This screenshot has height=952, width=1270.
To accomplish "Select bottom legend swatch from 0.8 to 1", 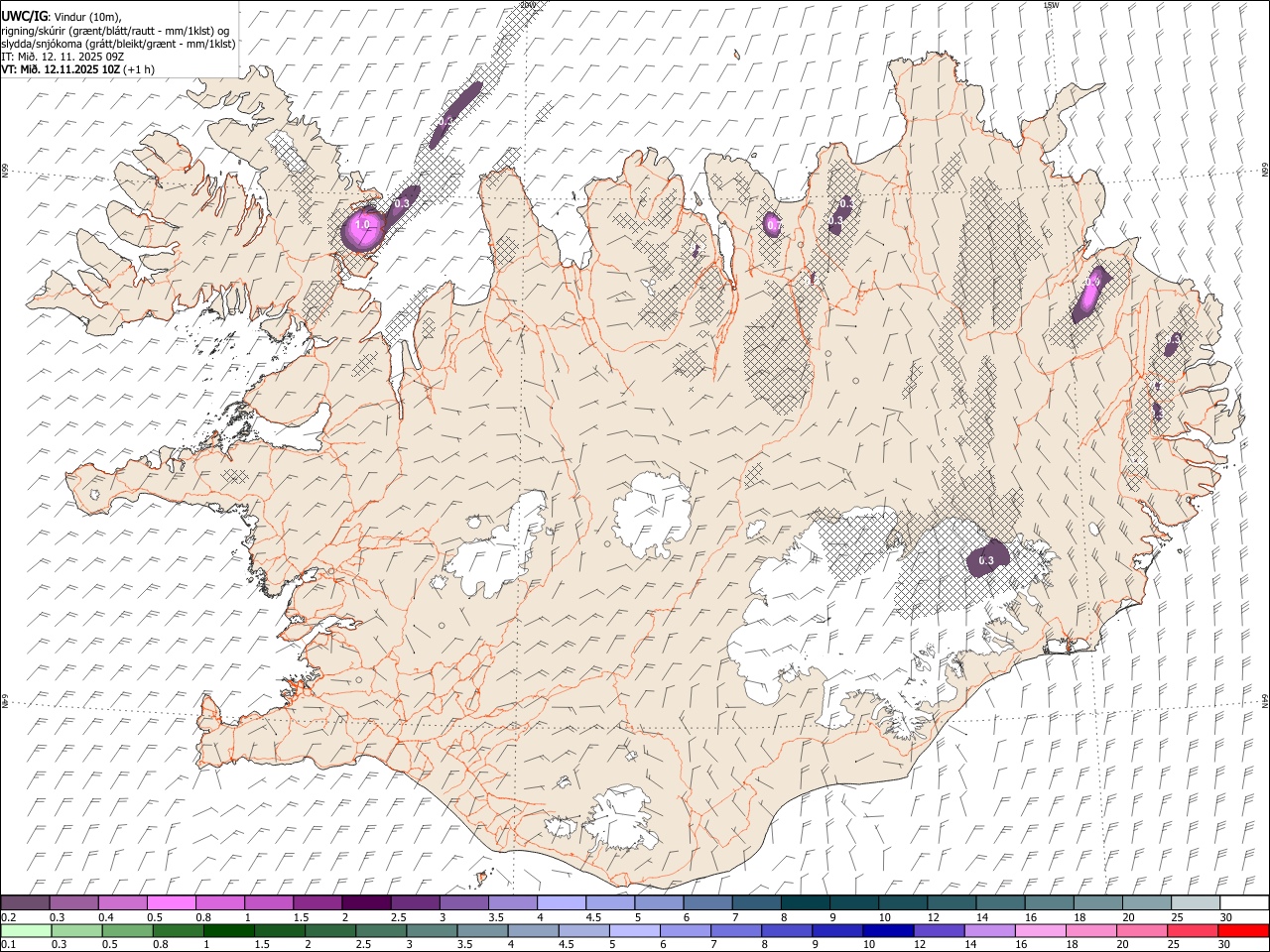I will (179, 930).
